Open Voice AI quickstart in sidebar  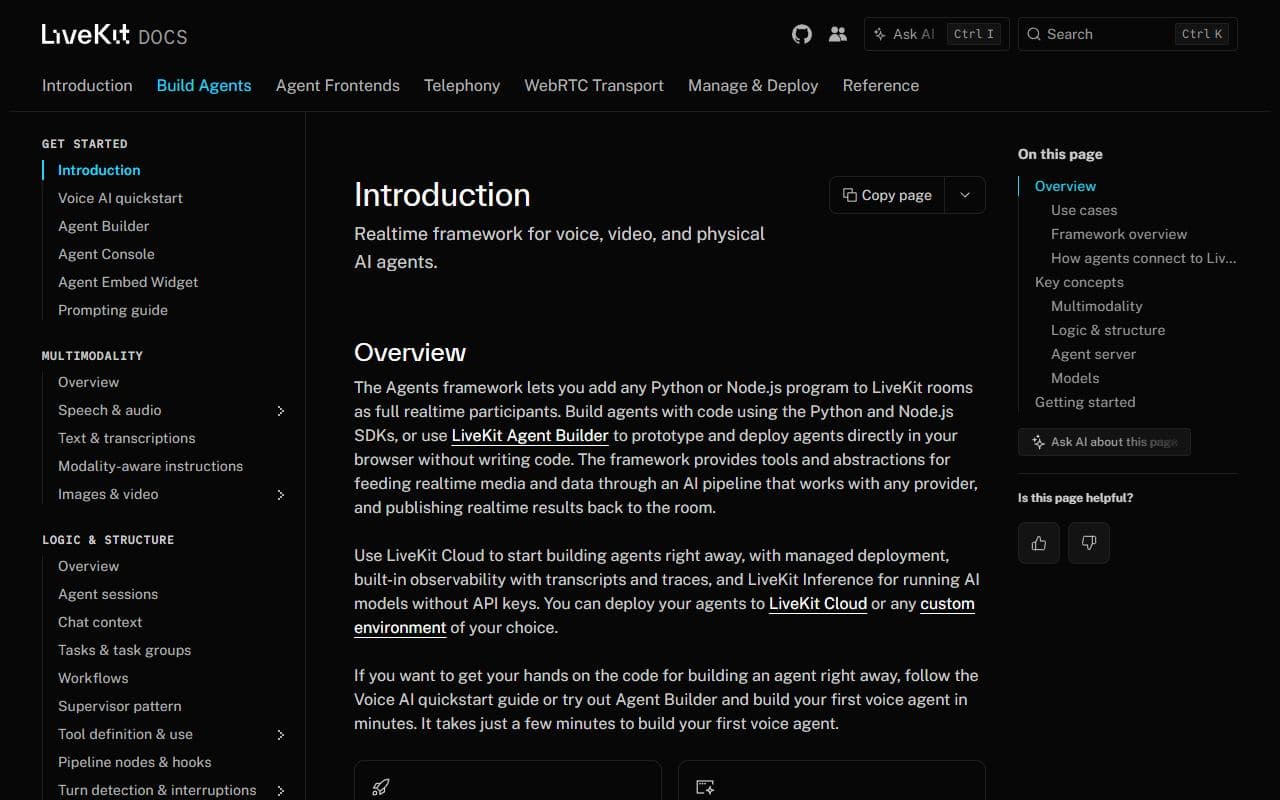120,198
